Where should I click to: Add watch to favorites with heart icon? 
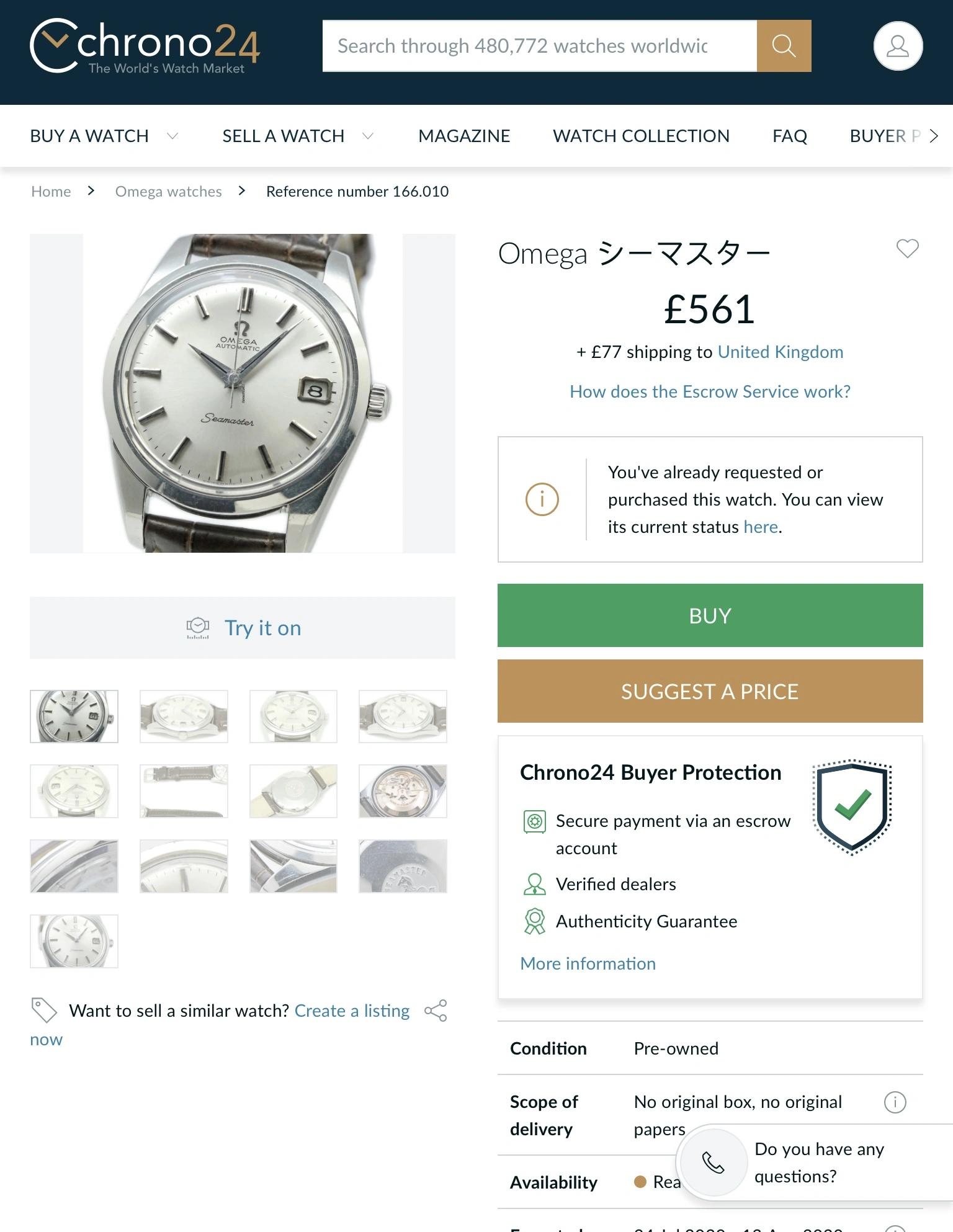(x=907, y=249)
